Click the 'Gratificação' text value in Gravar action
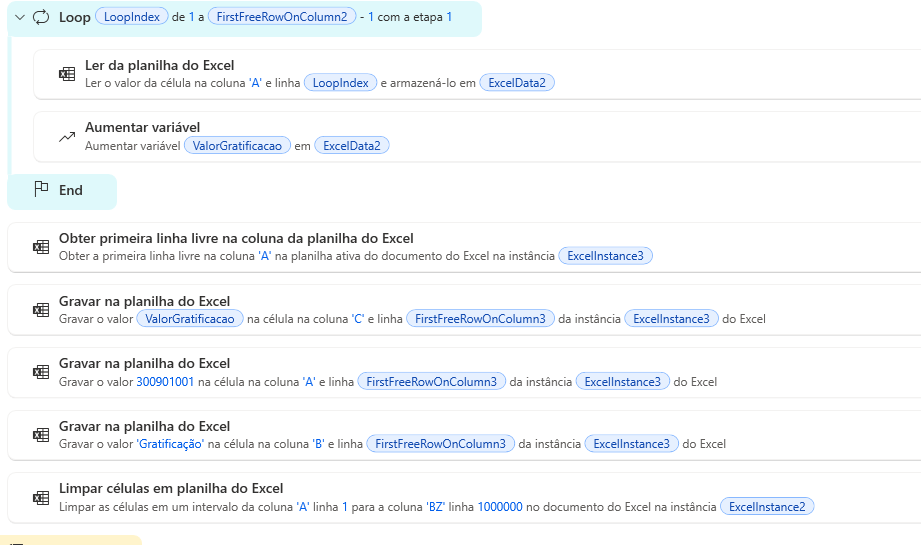 point(170,444)
